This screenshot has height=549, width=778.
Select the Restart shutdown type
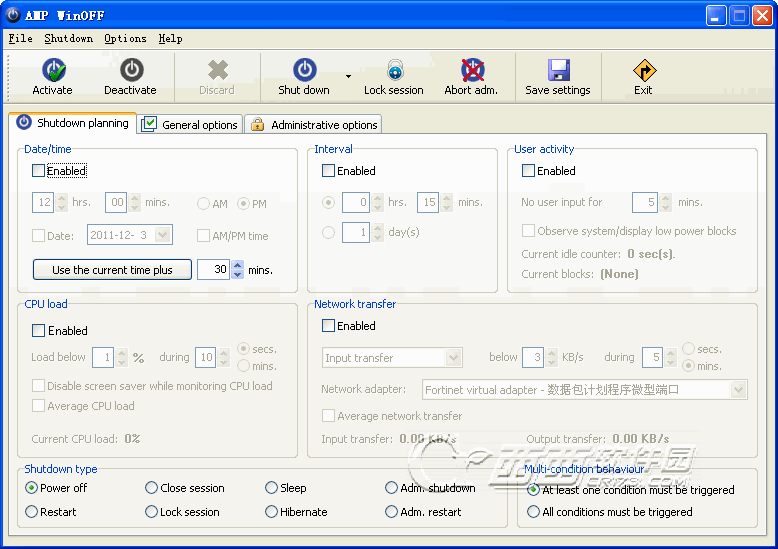click(x=32, y=512)
